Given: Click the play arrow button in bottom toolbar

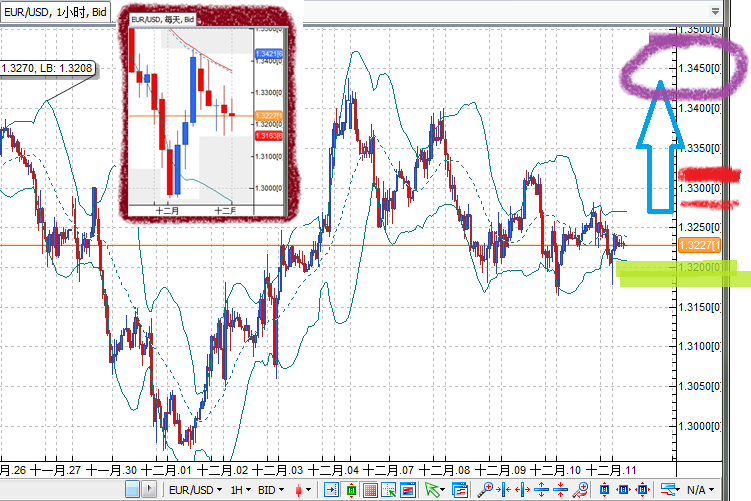Looking at the screenshot, I should 149,489.
